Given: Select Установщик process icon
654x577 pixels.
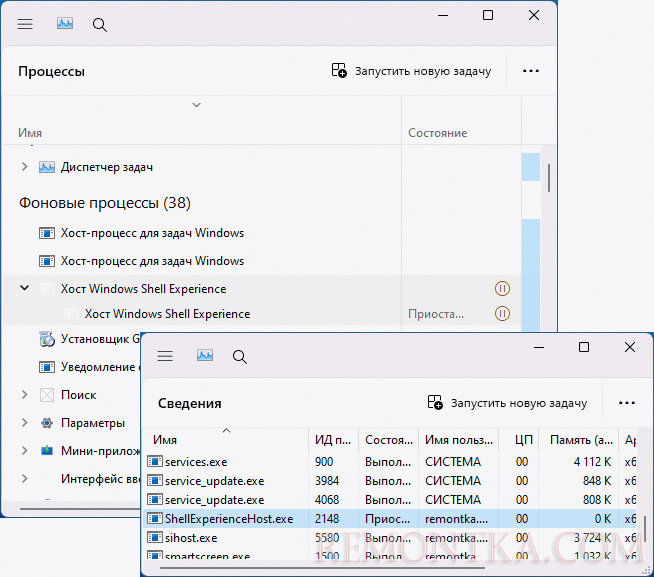Looking at the screenshot, I should (47, 339).
